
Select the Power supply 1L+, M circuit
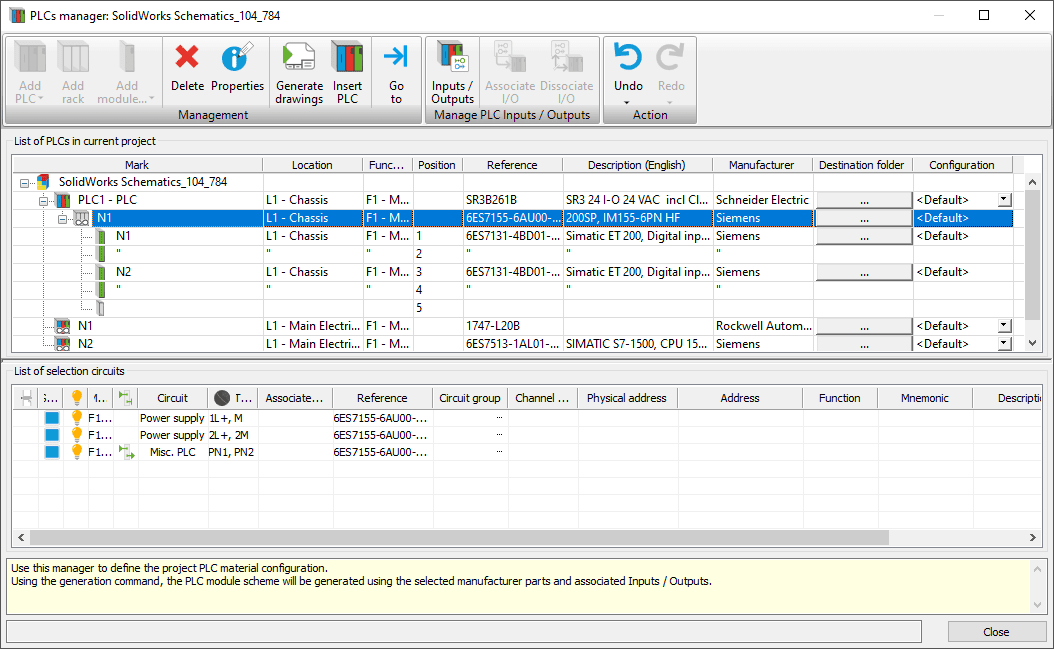point(527,418)
